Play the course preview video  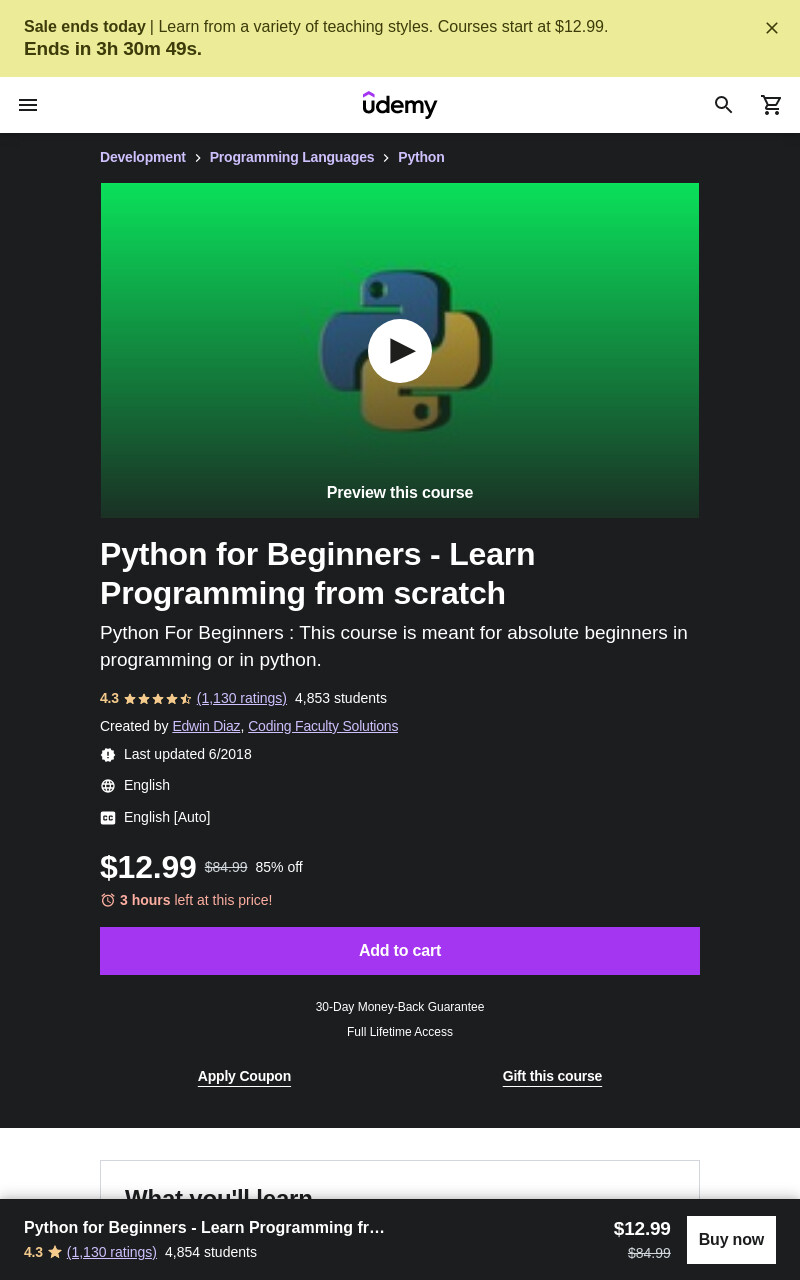point(400,351)
